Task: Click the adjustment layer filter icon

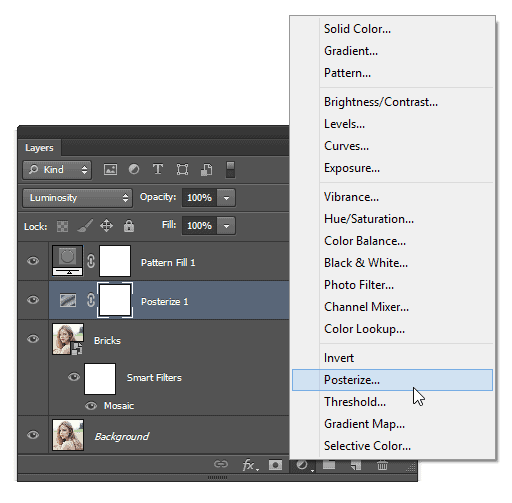Action: click(x=134, y=169)
